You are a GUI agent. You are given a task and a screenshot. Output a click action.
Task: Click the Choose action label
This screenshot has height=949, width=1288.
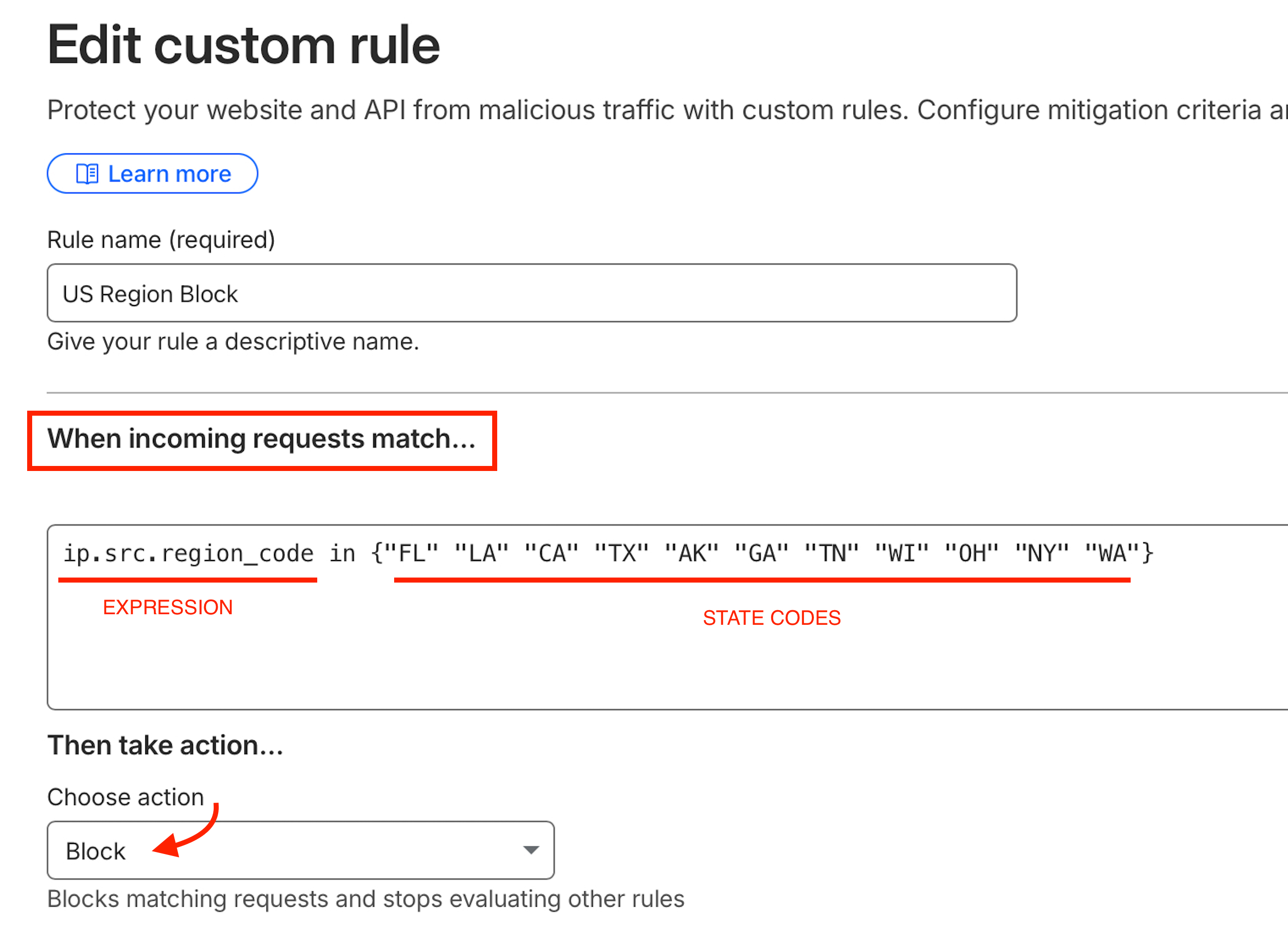pos(125,797)
